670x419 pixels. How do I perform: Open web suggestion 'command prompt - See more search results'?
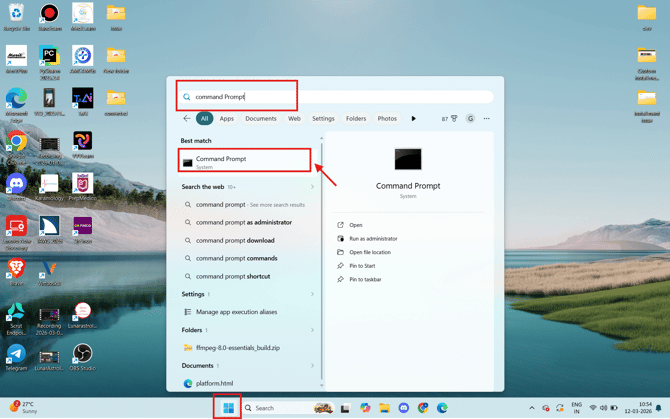(x=249, y=205)
